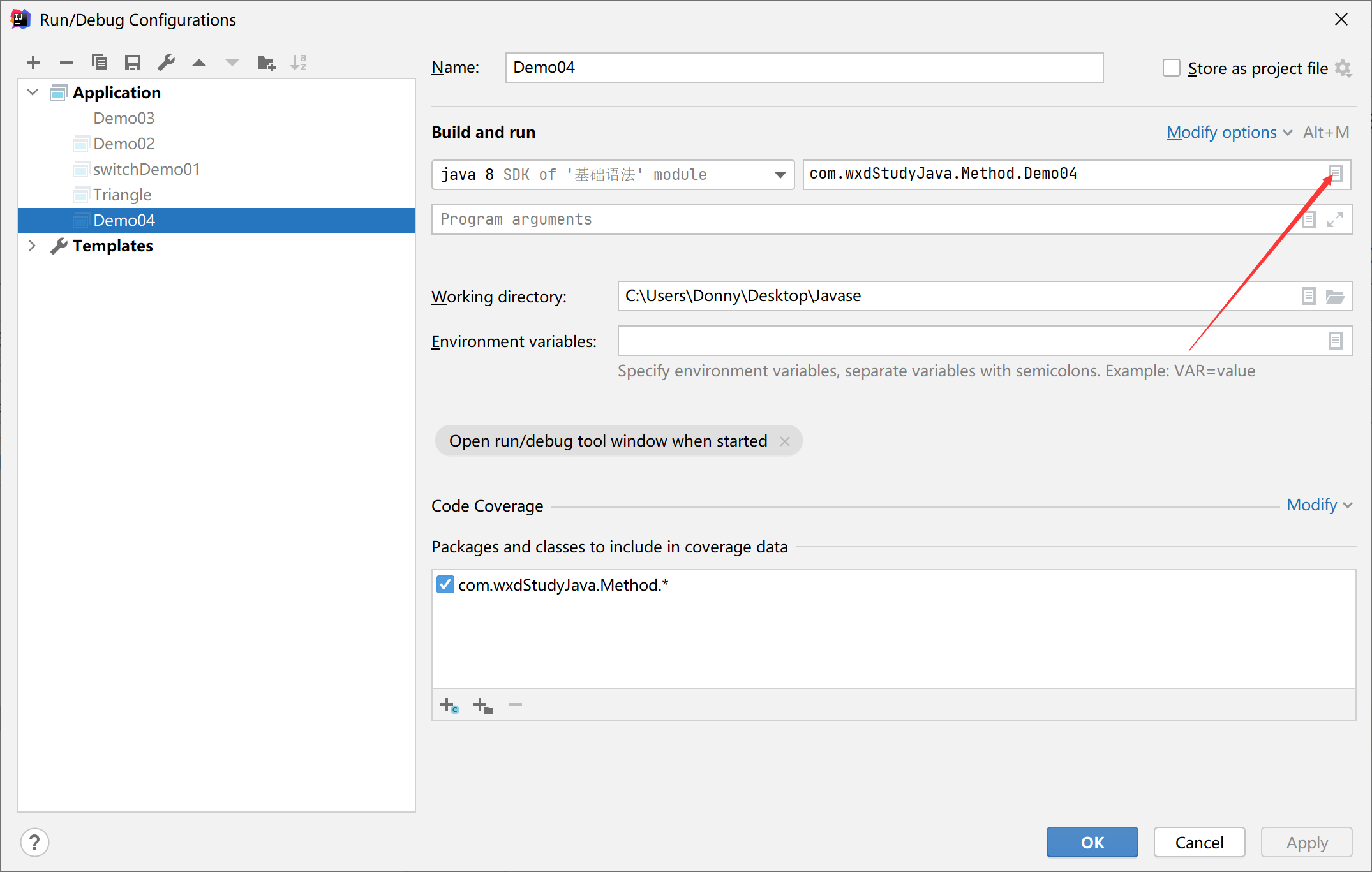The image size is (1372, 872).
Task: Browse for main class icon
Action: [x=1335, y=174]
